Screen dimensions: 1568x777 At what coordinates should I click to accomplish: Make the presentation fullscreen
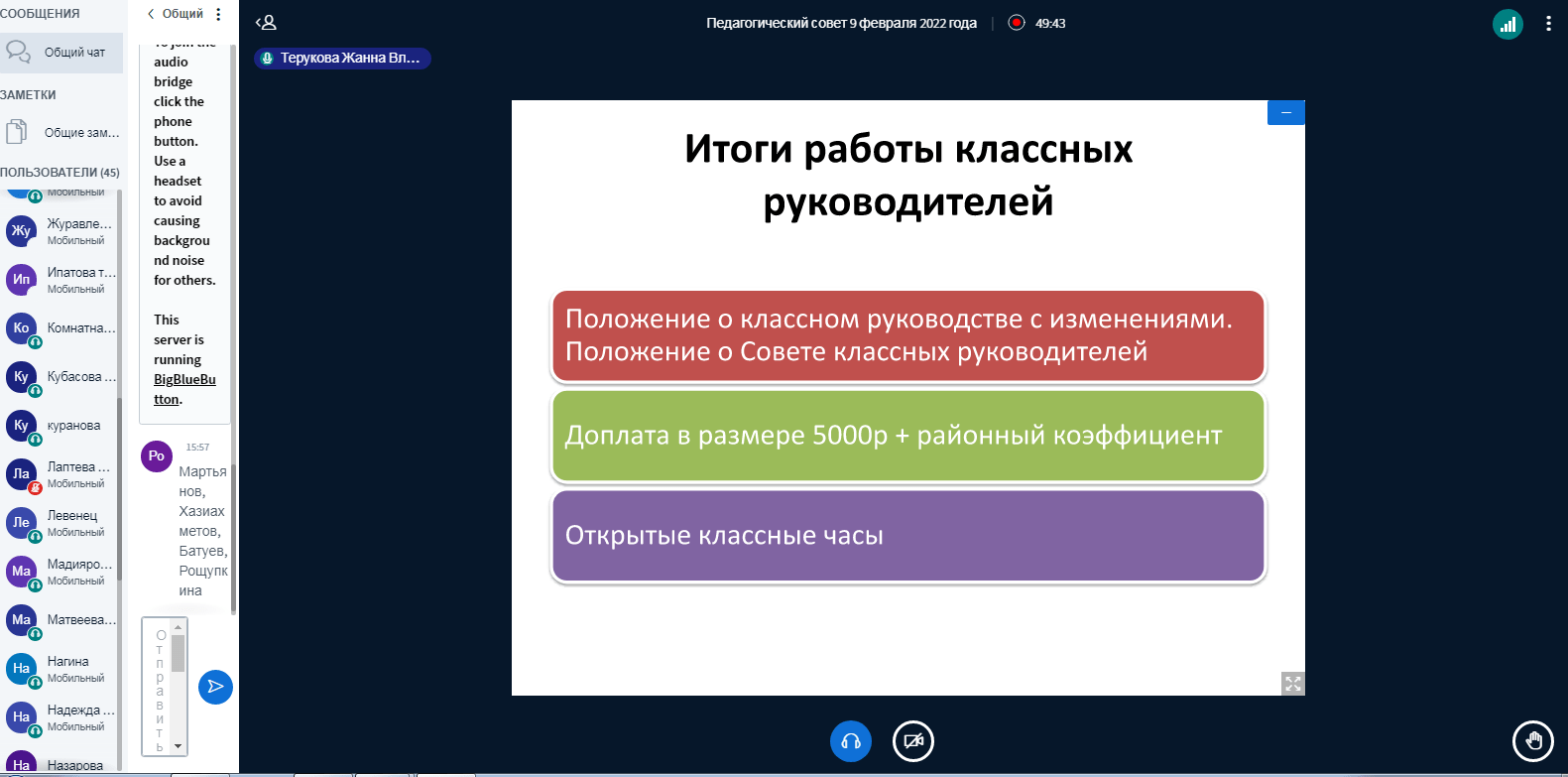(x=1292, y=683)
